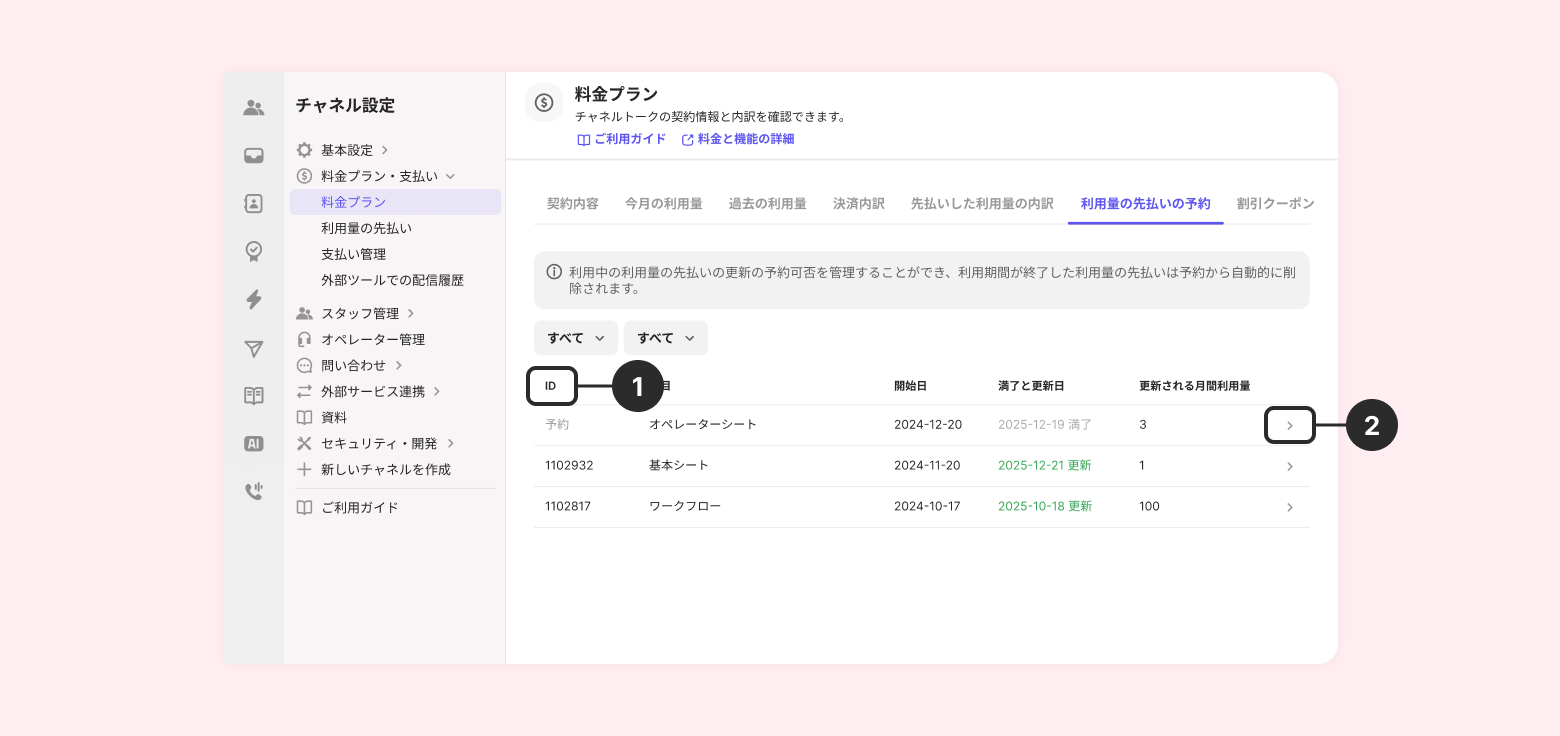Select 支払い管理 in the sidebar
This screenshot has width=1560, height=736.
(353, 255)
